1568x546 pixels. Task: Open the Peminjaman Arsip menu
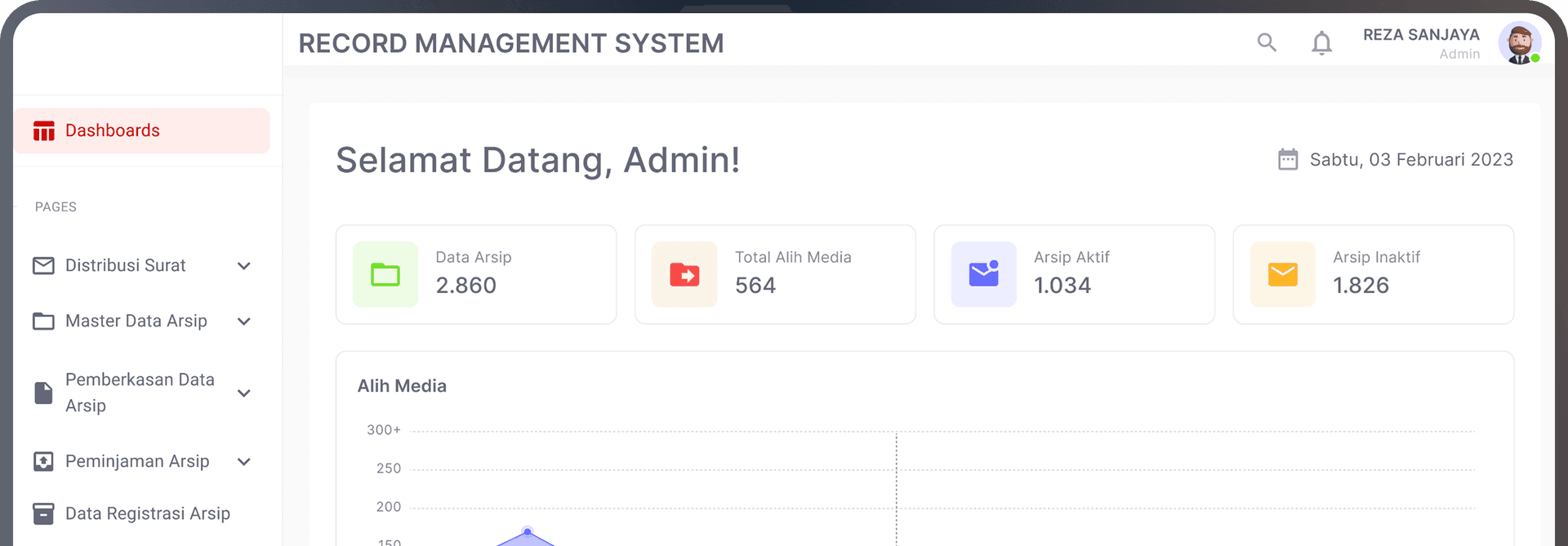[x=142, y=461]
